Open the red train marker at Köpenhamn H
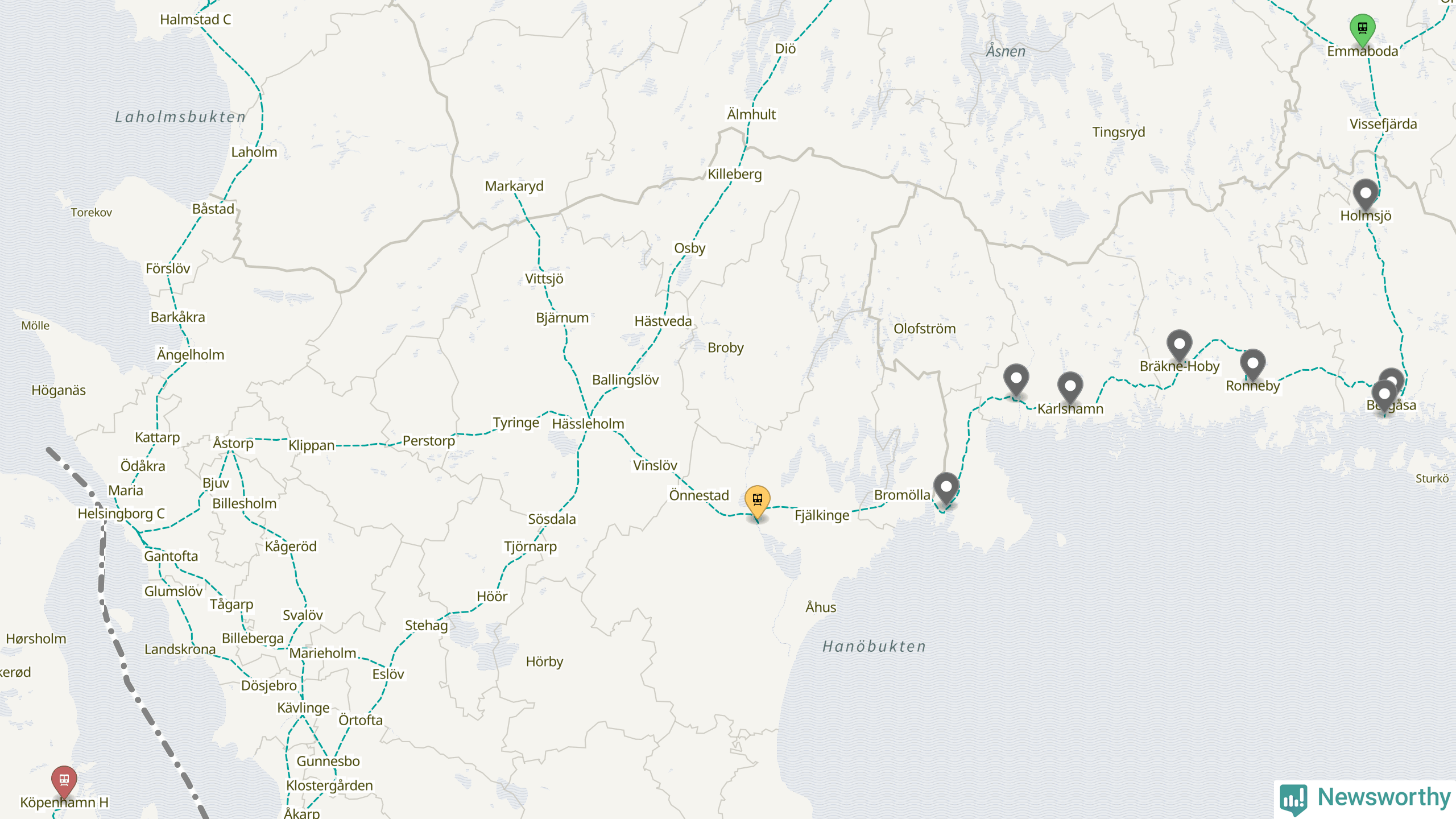 coord(64,782)
